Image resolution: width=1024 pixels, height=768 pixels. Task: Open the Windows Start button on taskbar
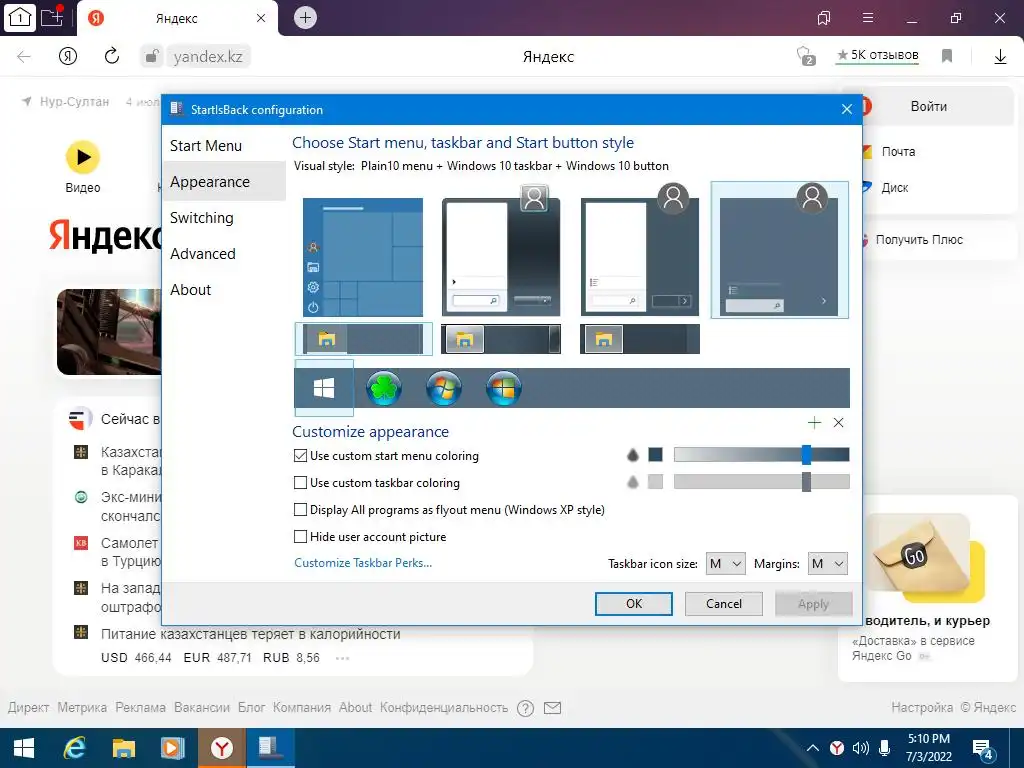pyautogui.click(x=24, y=748)
